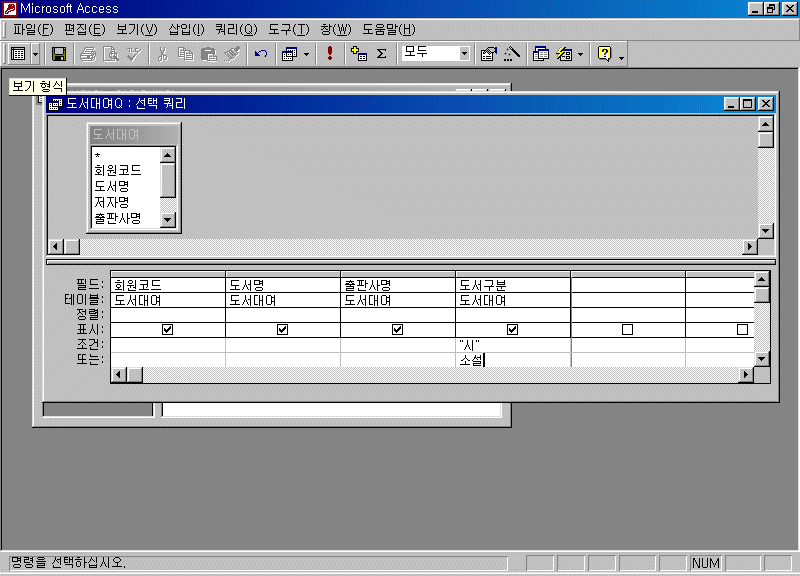Click the Totals sigma icon

pos(381,54)
